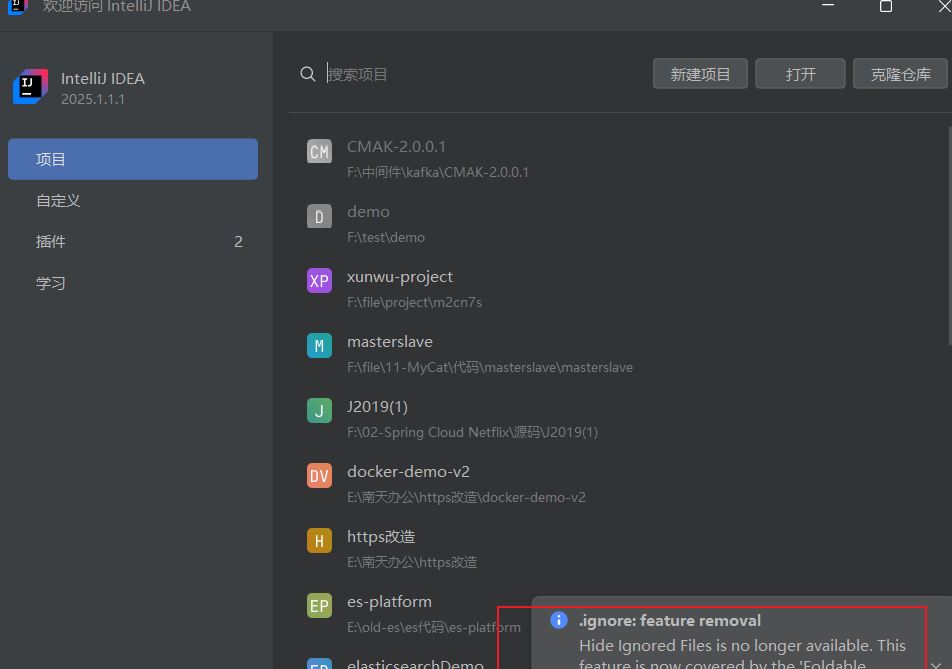
Task: Open the 学习 section
Action: click(133, 283)
